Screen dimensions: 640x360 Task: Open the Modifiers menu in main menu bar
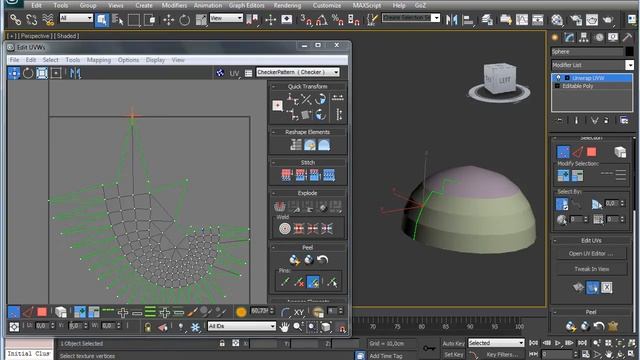[174, 5]
